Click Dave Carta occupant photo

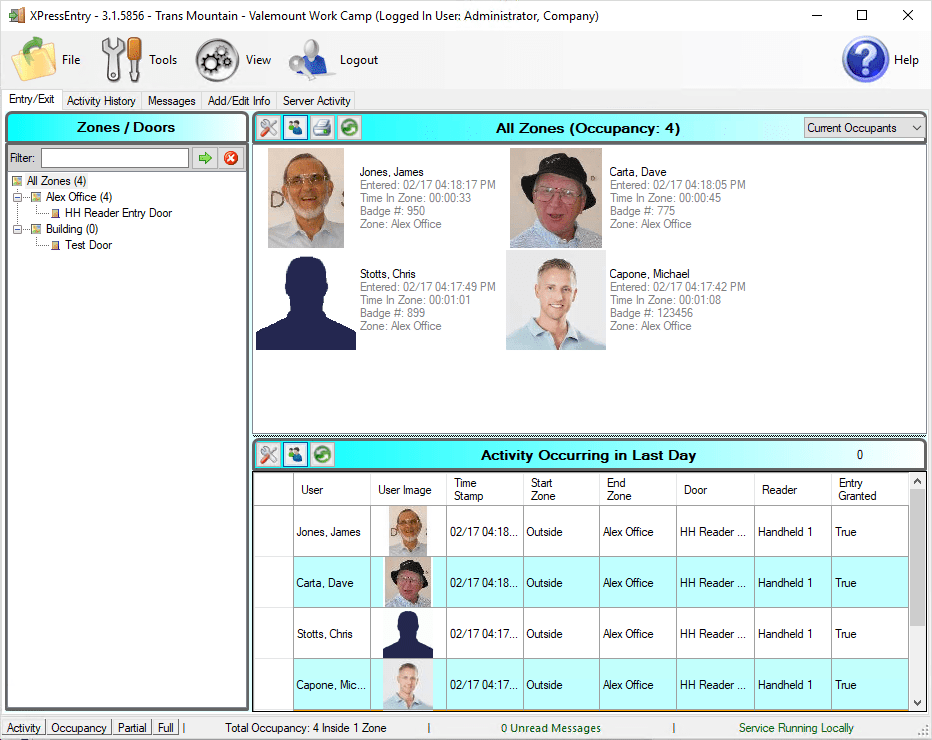tap(556, 198)
